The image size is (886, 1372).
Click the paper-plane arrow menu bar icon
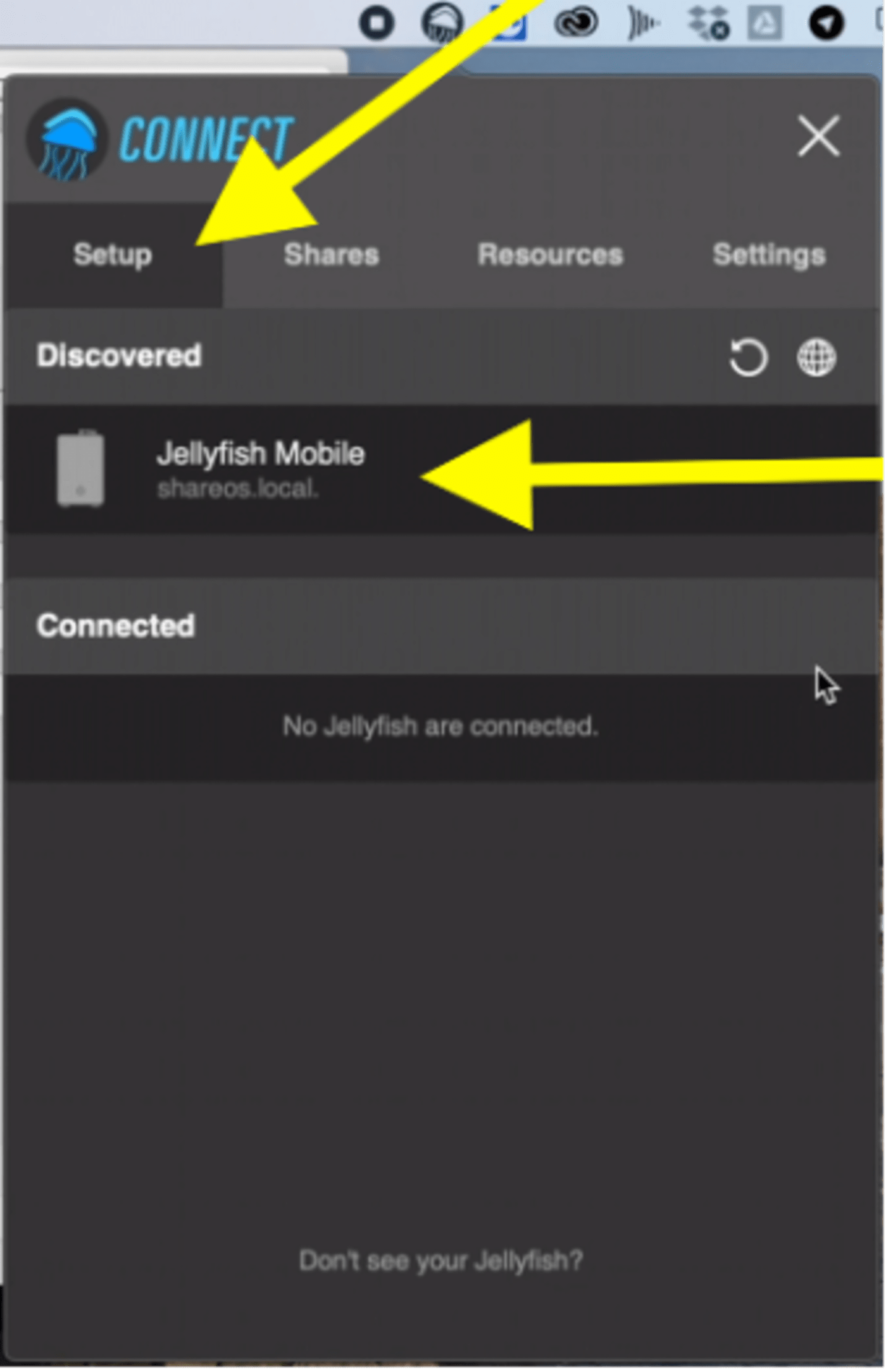click(x=826, y=23)
